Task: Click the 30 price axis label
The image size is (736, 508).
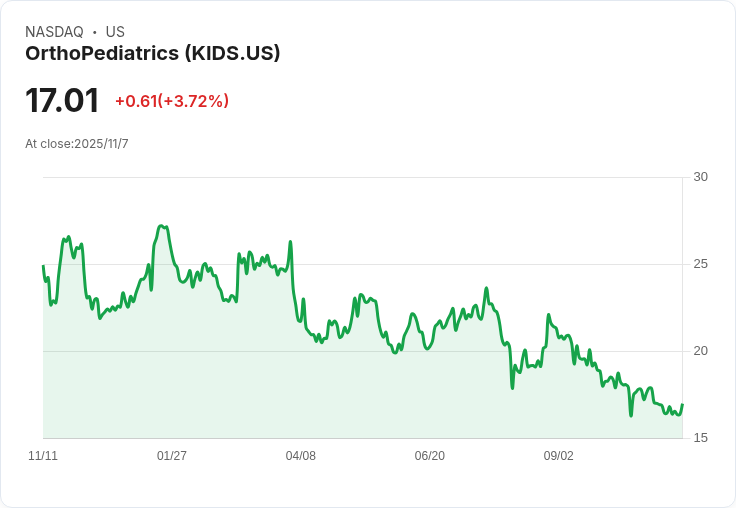Action: click(700, 177)
